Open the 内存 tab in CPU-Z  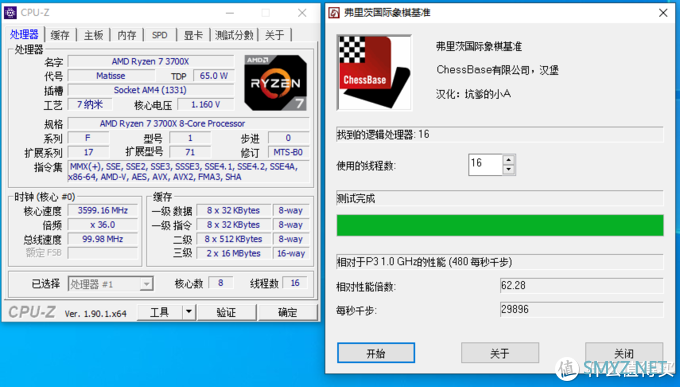tap(127, 35)
